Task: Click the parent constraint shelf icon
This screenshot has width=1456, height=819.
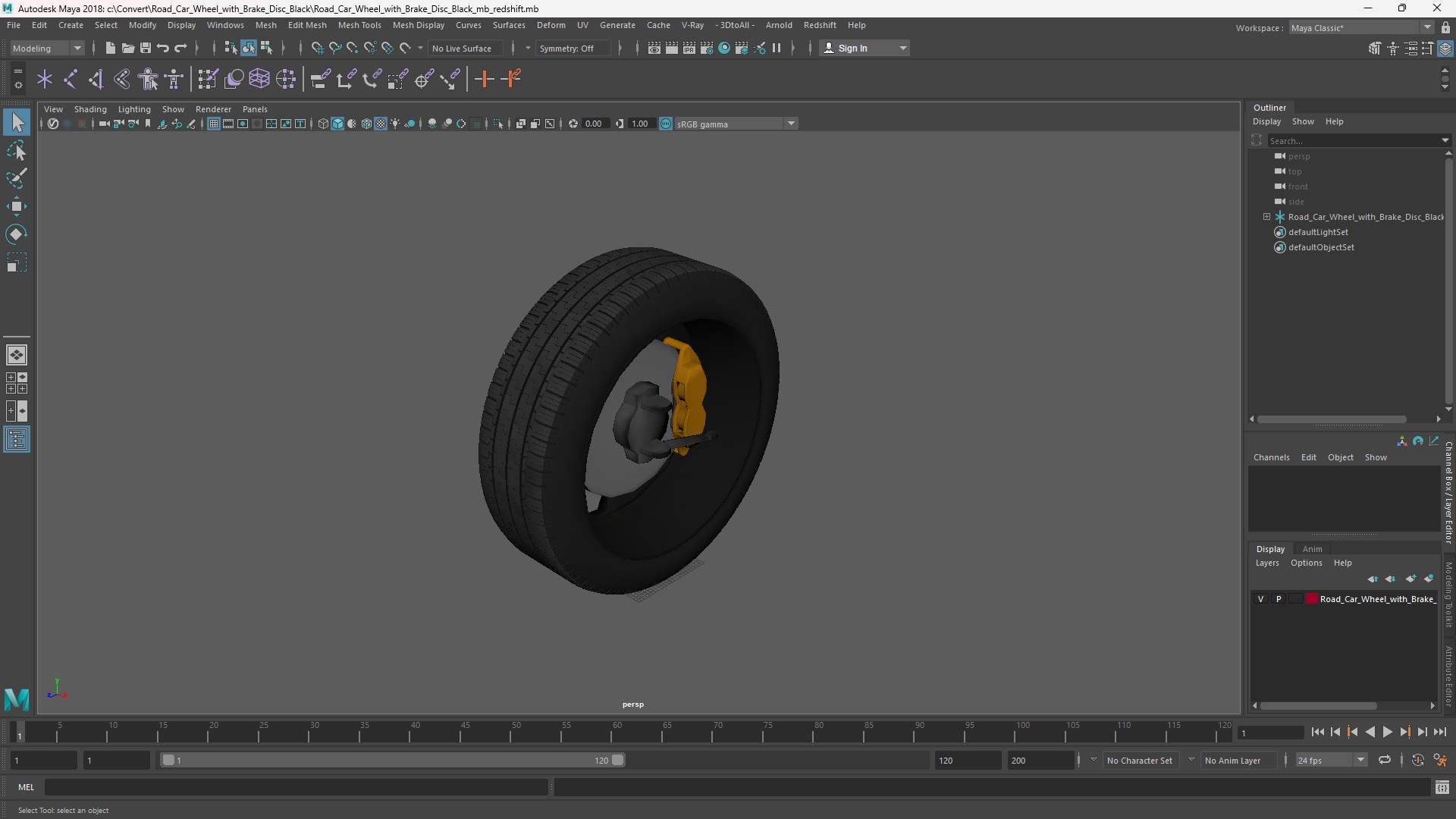Action: pyautogui.click(x=320, y=79)
